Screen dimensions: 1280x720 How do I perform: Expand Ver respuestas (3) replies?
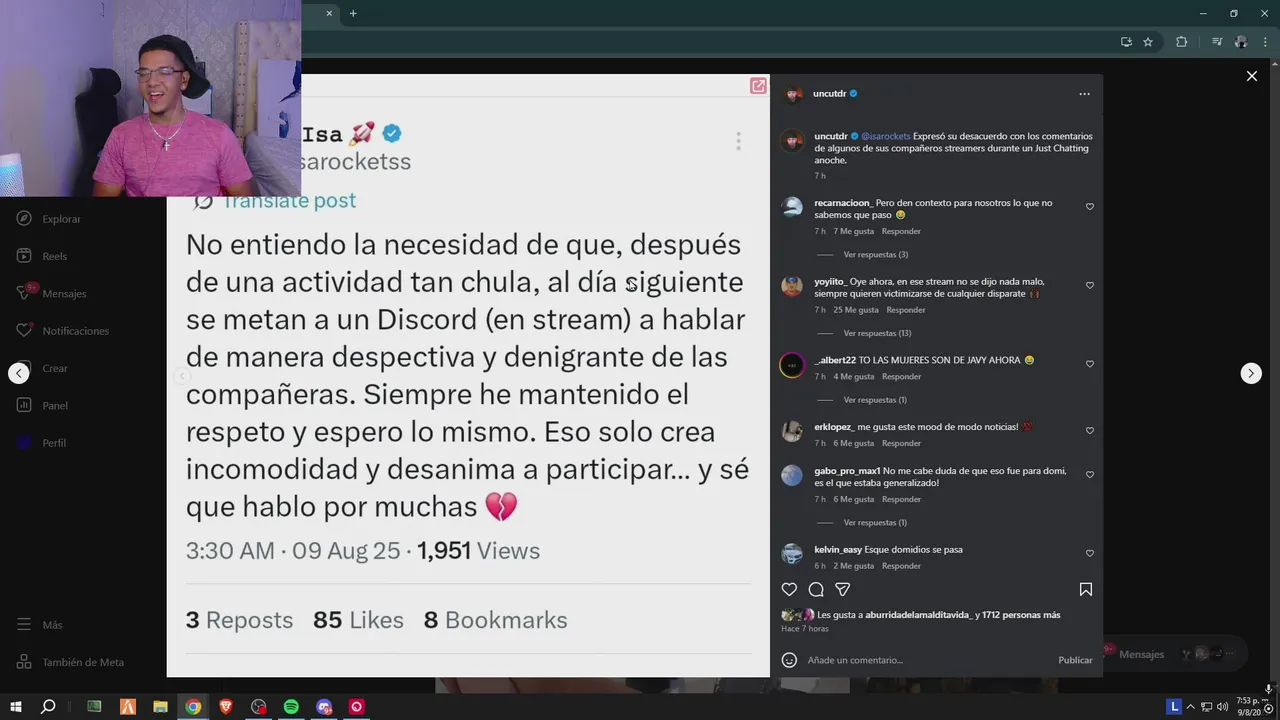[x=875, y=255]
